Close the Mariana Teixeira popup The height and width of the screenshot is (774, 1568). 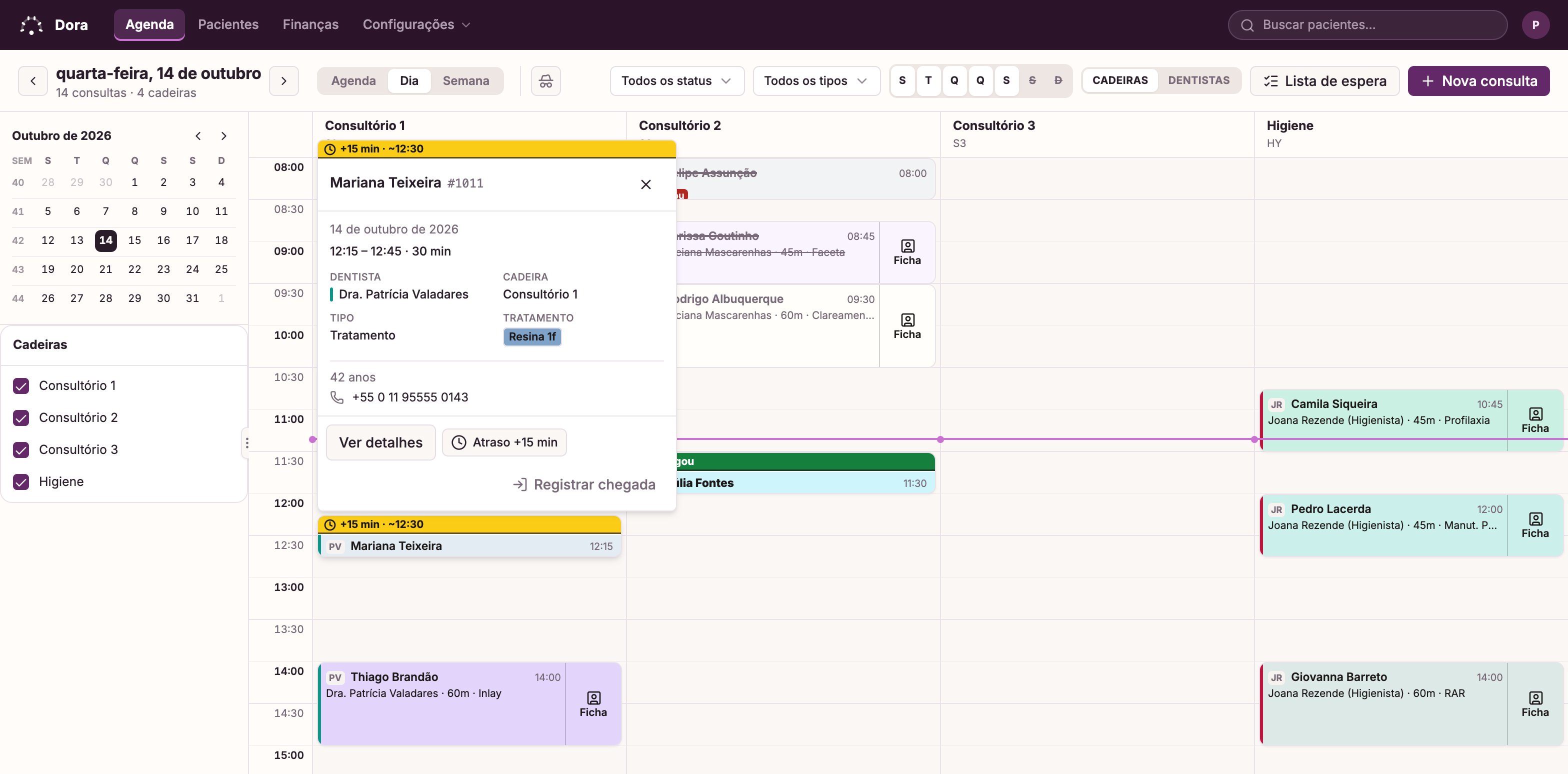pos(646,184)
